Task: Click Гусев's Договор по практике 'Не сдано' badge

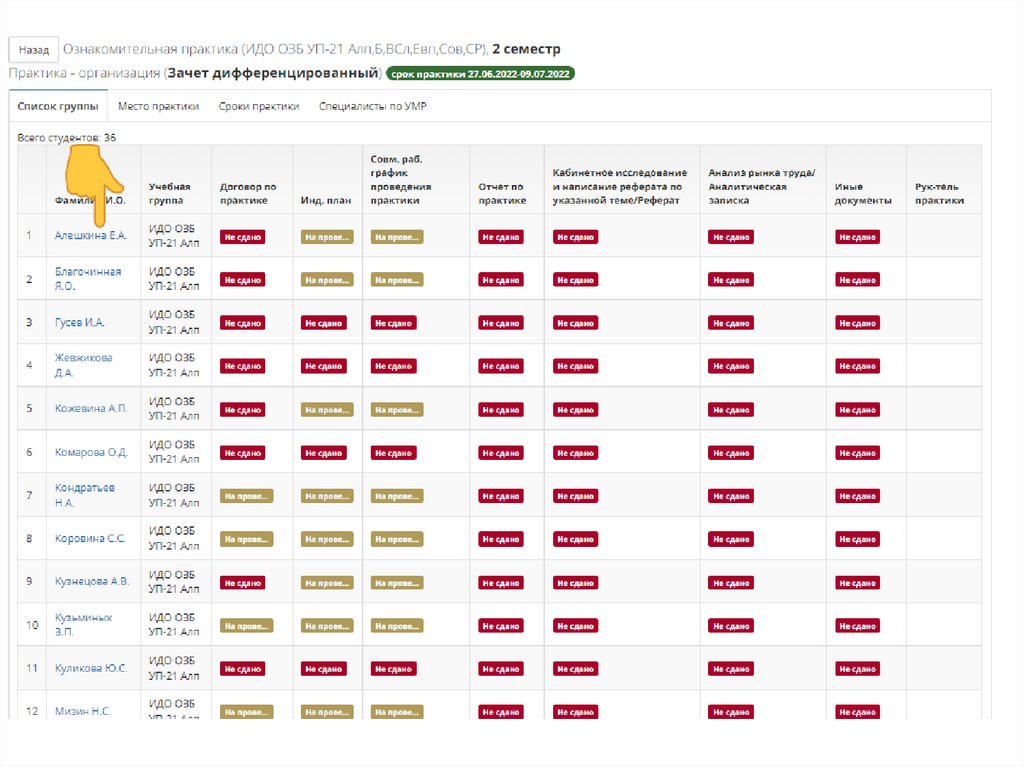Action: [242, 323]
